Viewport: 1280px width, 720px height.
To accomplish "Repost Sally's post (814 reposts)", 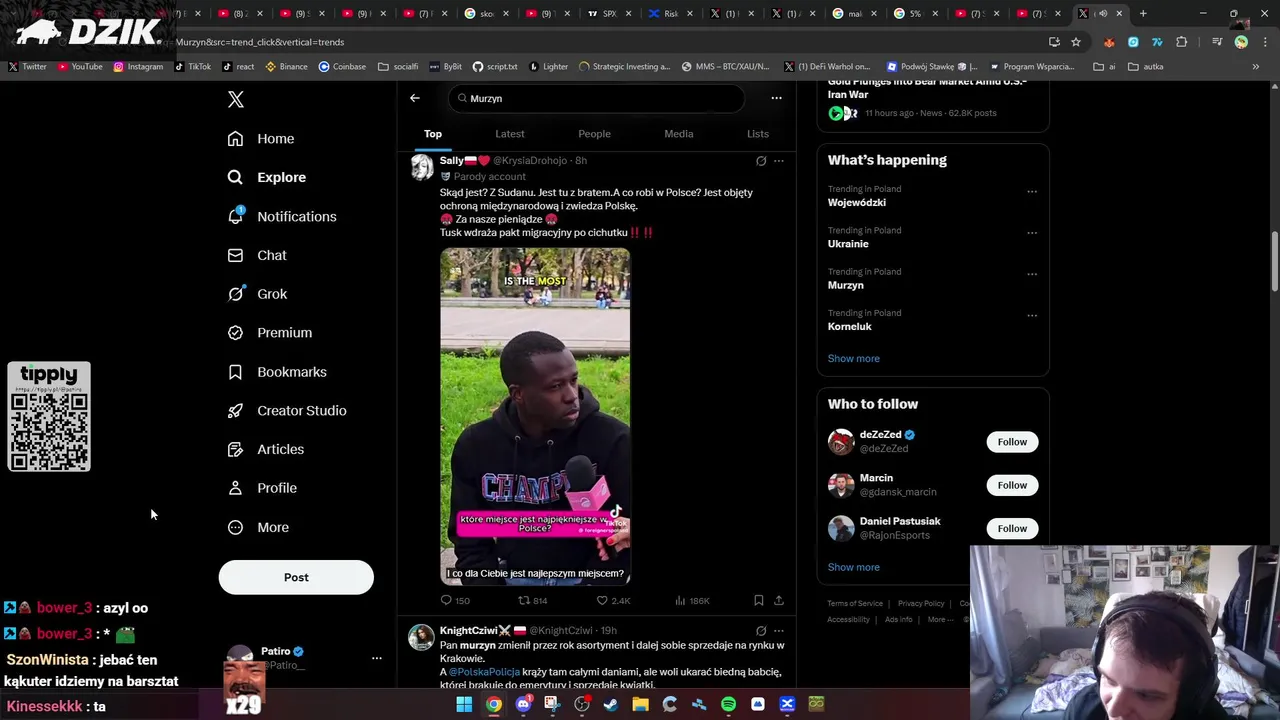I will (x=532, y=600).
